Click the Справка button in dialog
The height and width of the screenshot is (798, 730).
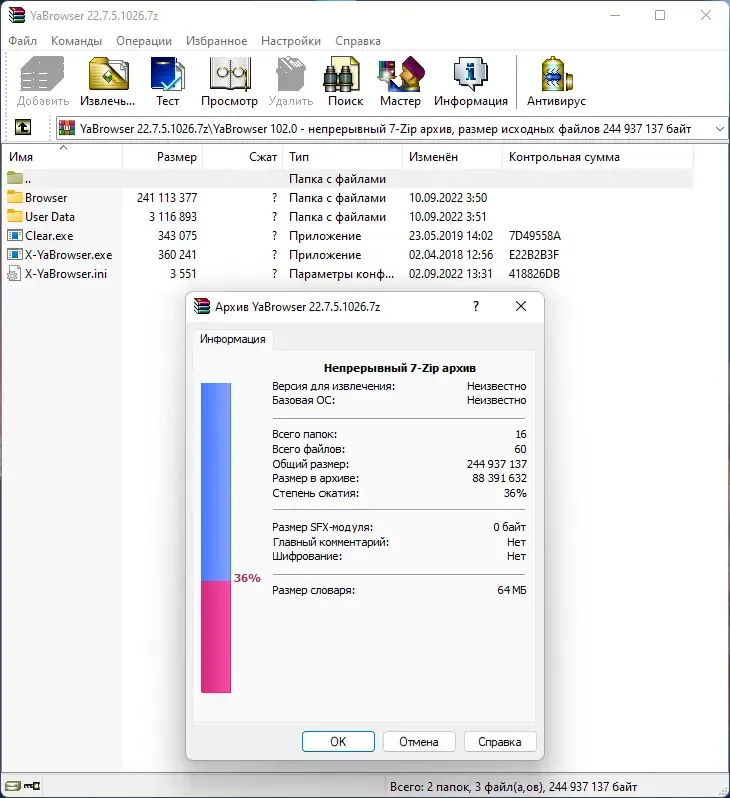click(x=500, y=742)
